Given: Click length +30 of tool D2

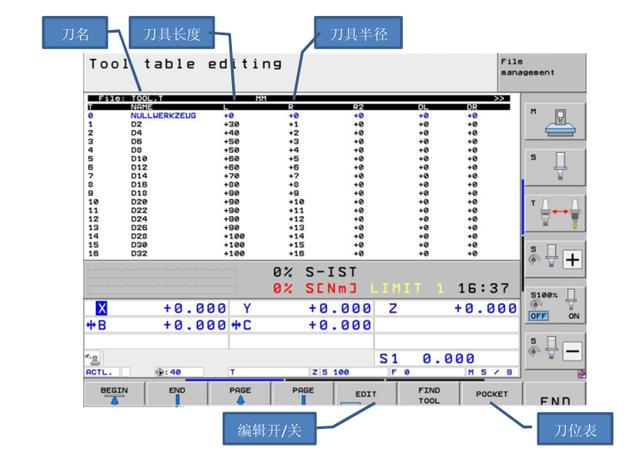Looking at the screenshot, I should pos(231,124).
